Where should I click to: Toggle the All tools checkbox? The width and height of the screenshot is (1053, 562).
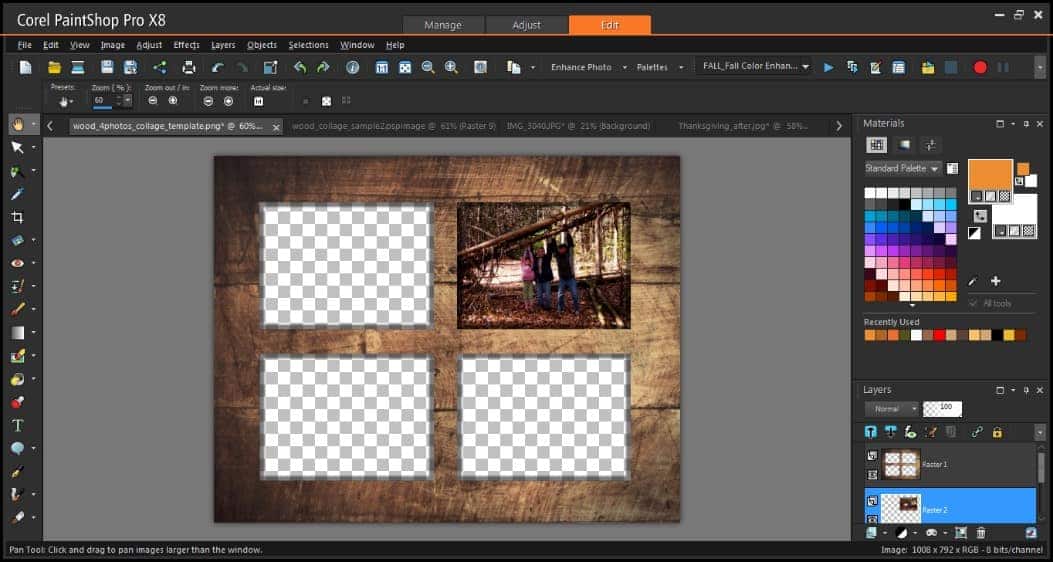(974, 303)
